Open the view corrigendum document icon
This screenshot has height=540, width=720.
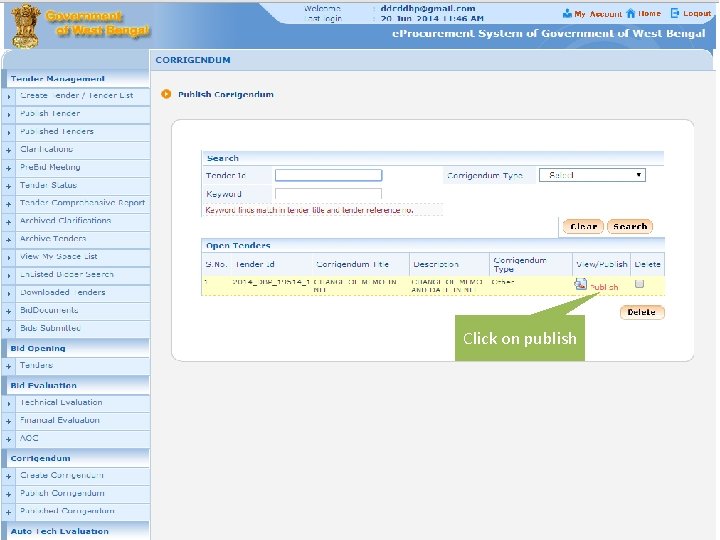(x=580, y=284)
